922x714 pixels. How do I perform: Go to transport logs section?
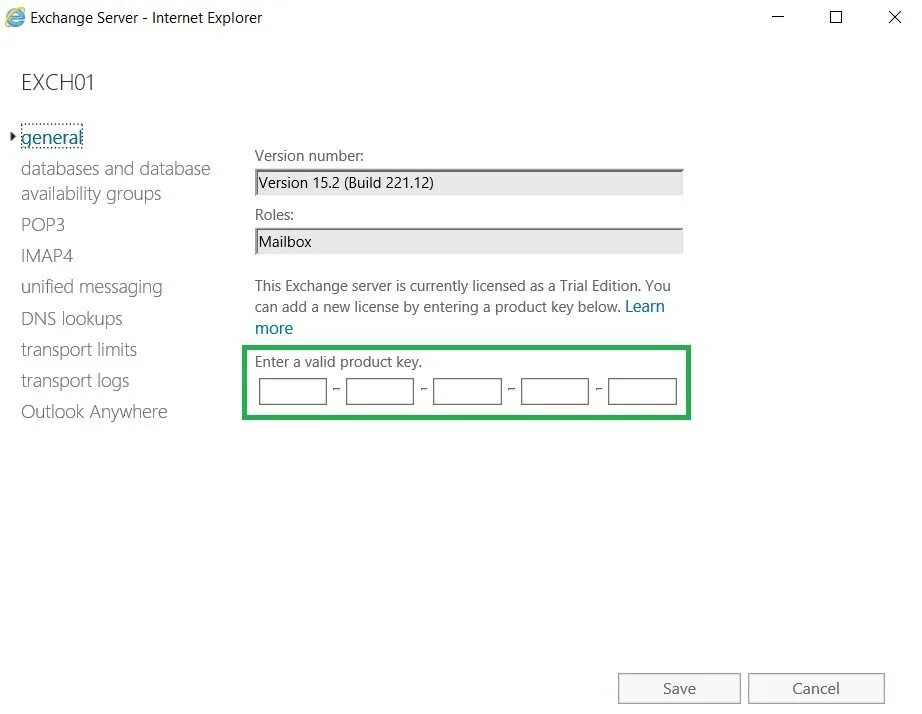click(x=75, y=381)
